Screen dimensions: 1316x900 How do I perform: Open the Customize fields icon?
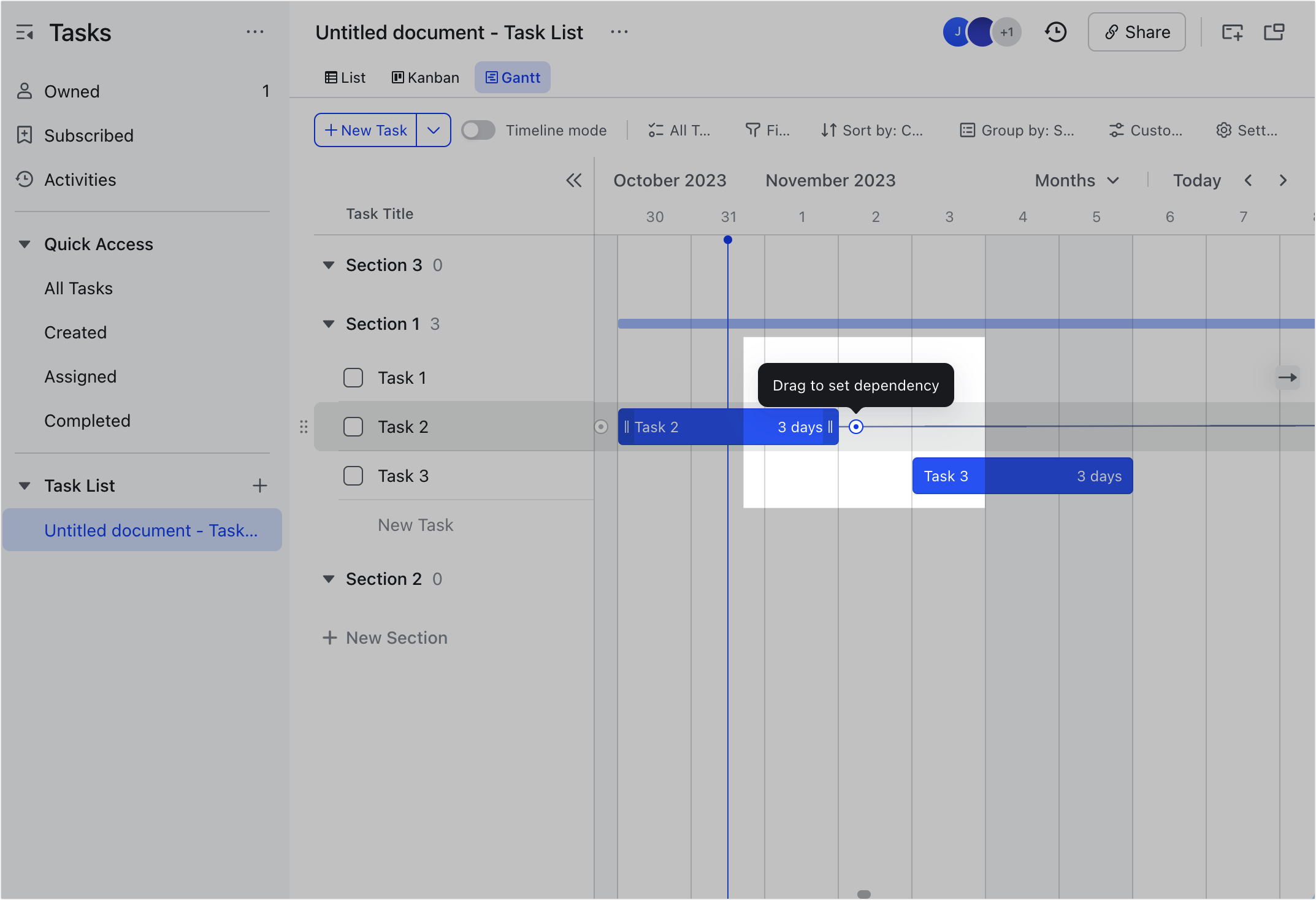pos(1117,130)
